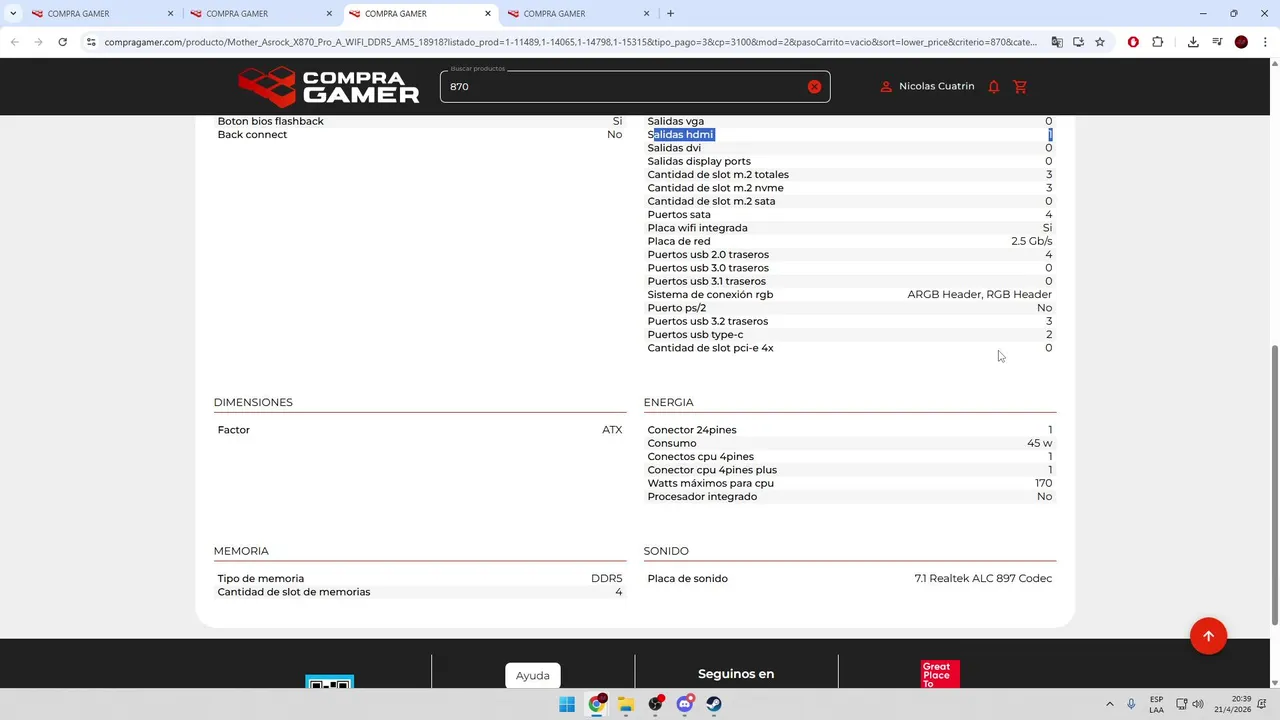Screen dimensions: 1280x720
Task: Click the Puertos usb type-c row
Action: (850, 335)
